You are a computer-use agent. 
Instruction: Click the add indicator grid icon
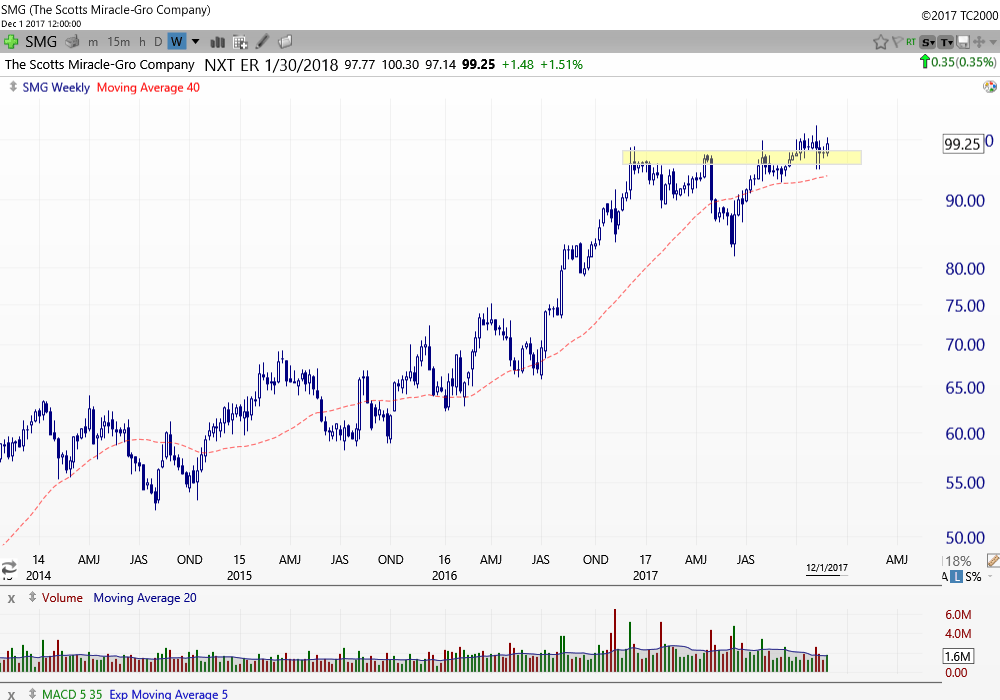coord(240,41)
